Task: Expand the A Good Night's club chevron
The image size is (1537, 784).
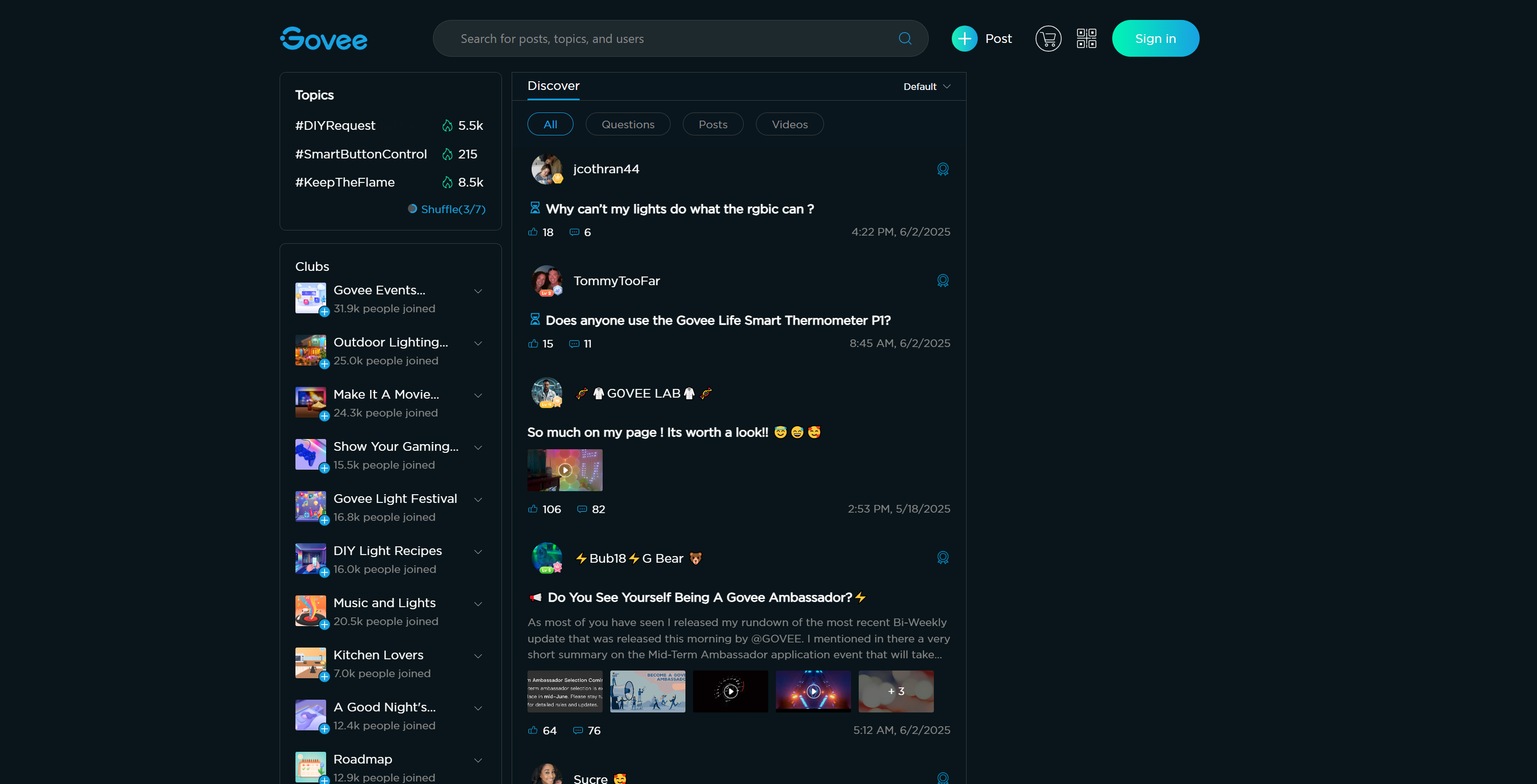Action: [478, 708]
